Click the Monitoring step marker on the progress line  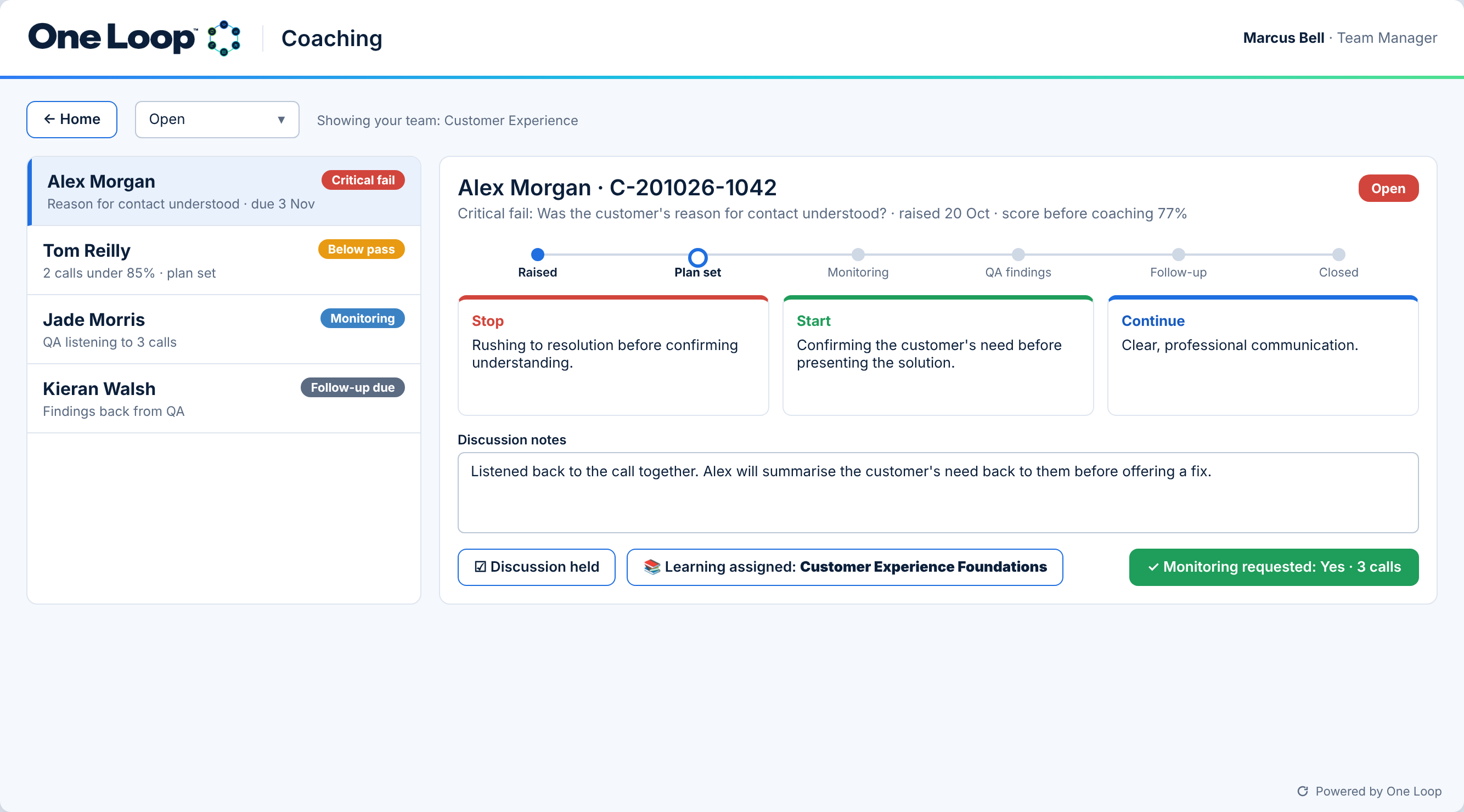(858, 255)
